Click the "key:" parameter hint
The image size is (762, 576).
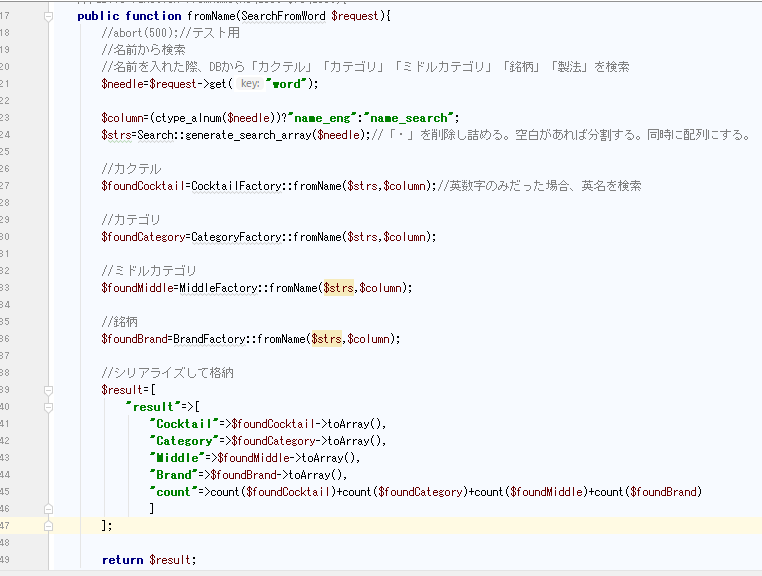click(251, 84)
